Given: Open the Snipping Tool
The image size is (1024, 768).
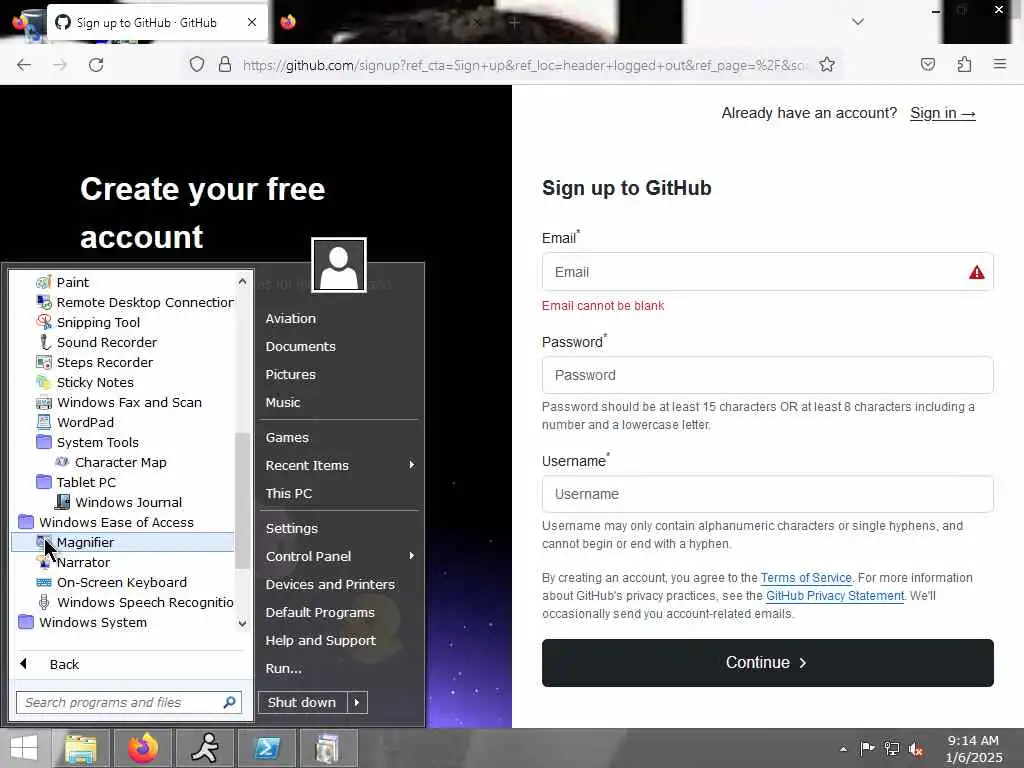Looking at the screenshot, I should coord(88,322).
